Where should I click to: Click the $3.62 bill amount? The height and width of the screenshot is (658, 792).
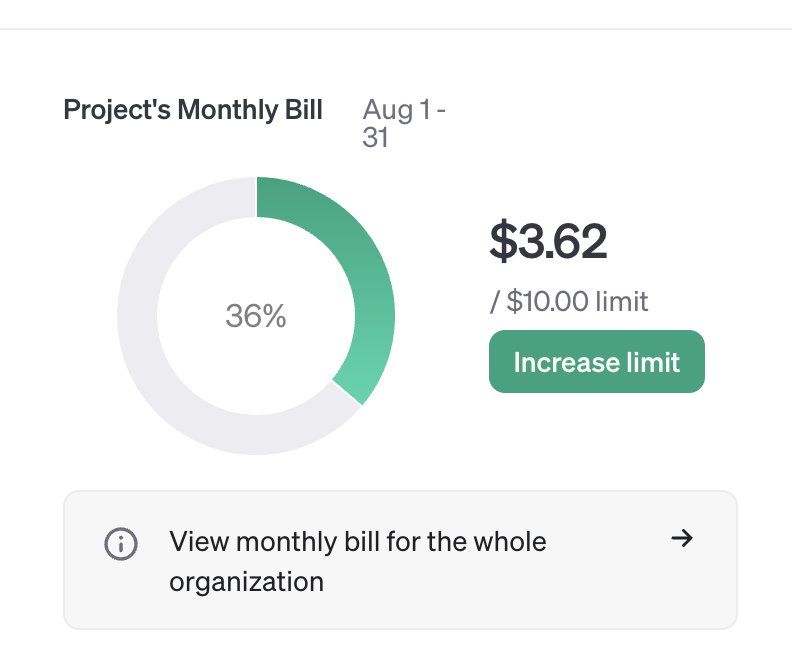548,242
